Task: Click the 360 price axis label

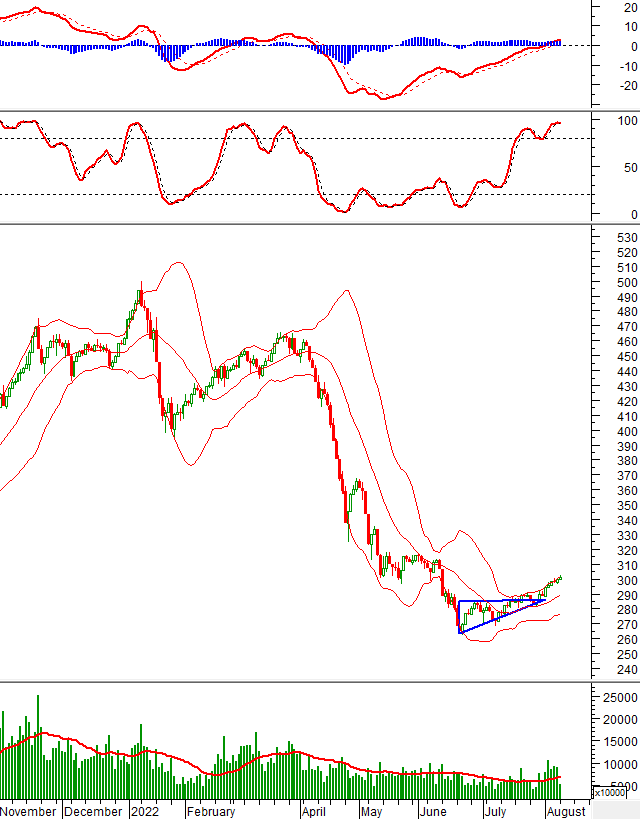Action: click(627, 490)
